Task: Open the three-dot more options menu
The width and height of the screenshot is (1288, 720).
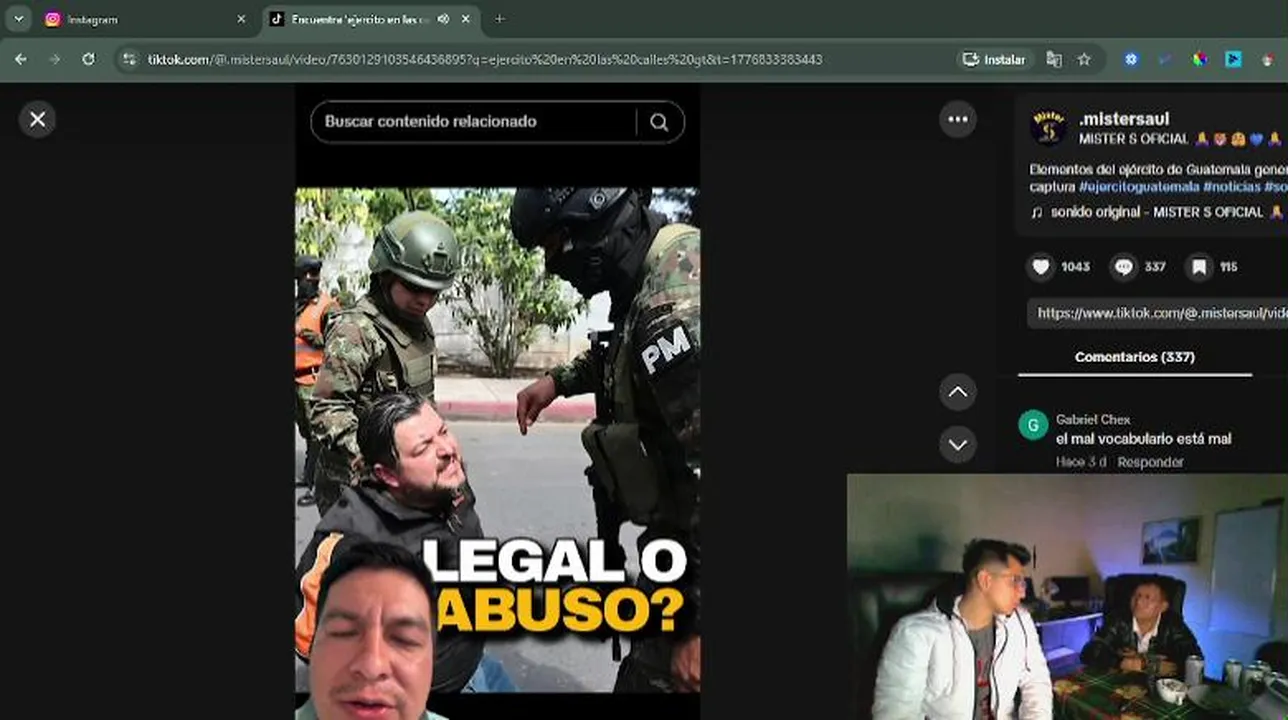Action: coord(957,120)
